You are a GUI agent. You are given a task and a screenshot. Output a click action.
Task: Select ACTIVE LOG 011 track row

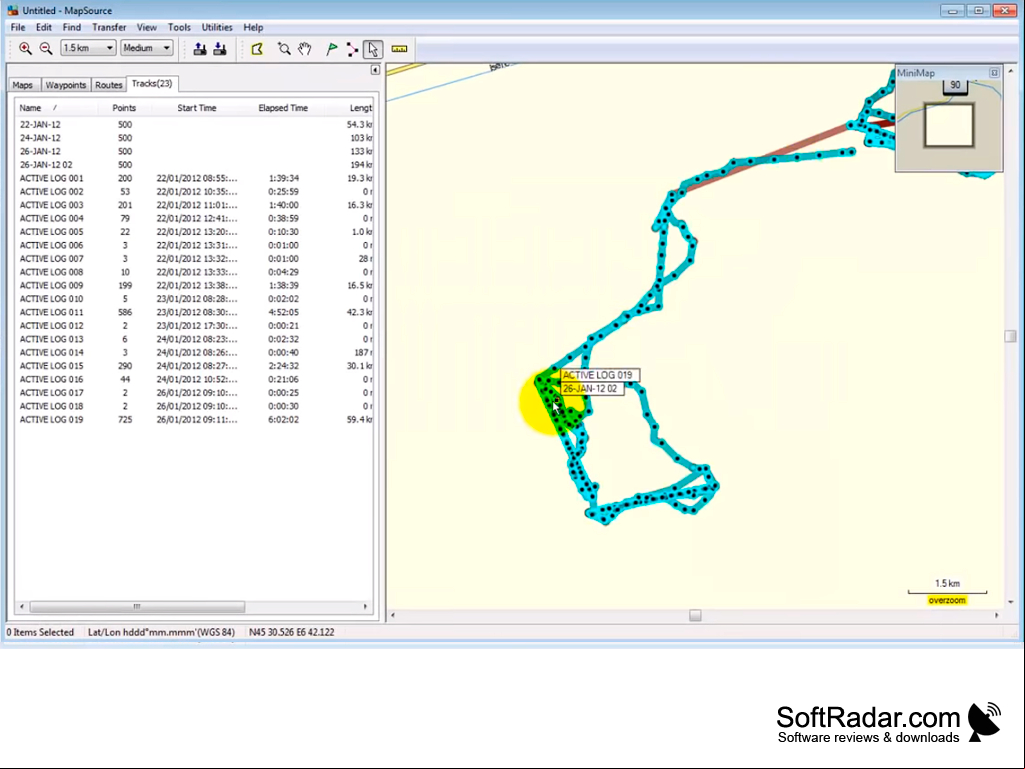tap(194, 312)
